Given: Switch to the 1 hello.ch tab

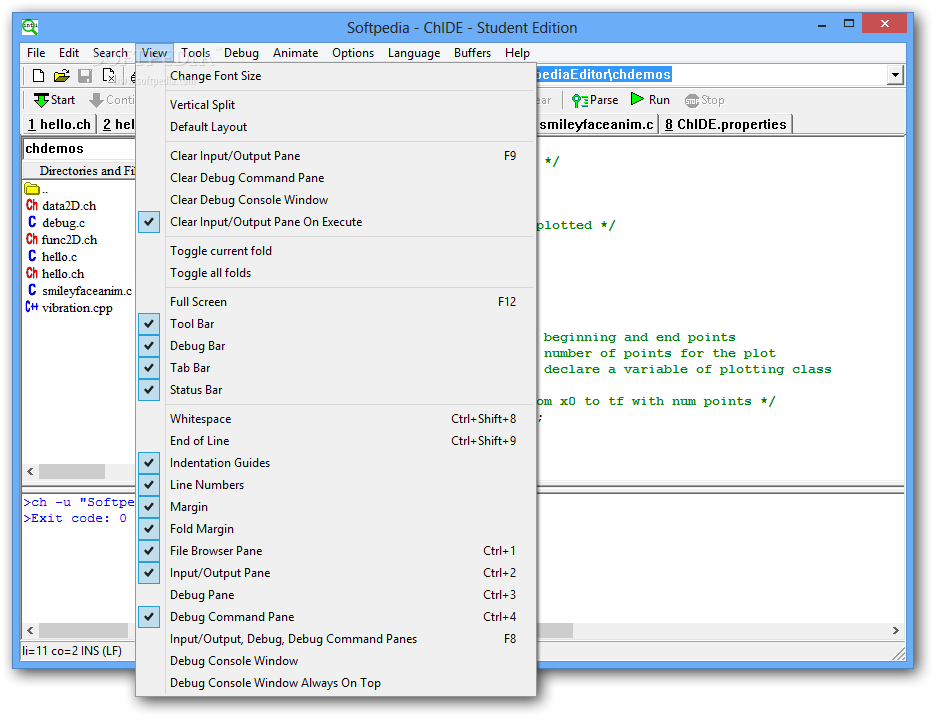Looking at the screenshot, I should [x=59, y=124].
